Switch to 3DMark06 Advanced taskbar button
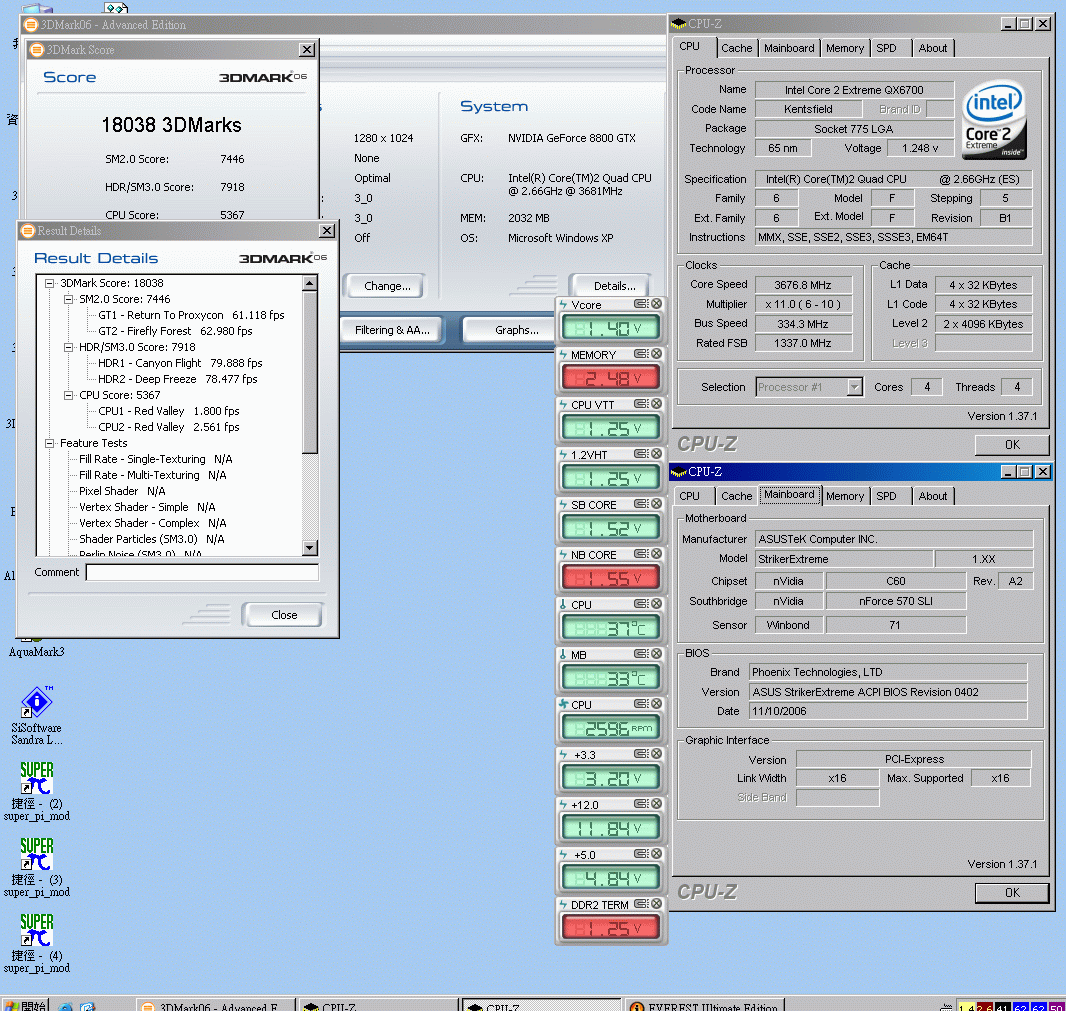The height and width of the screenshot is (1011, 1066). point(216,1006)
